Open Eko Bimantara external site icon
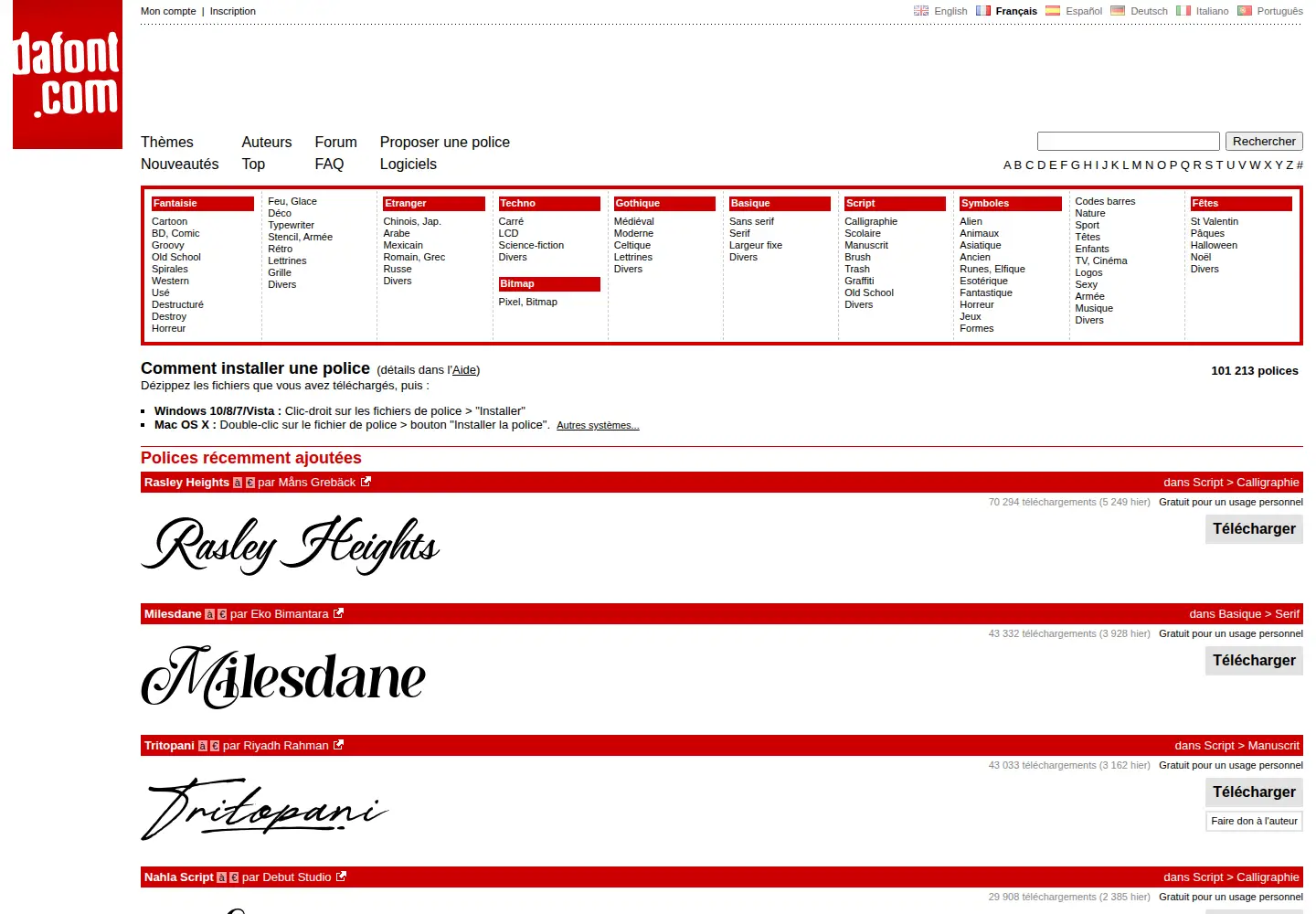The height and width of the screenshot is (914, 1316). click(338, 613)
